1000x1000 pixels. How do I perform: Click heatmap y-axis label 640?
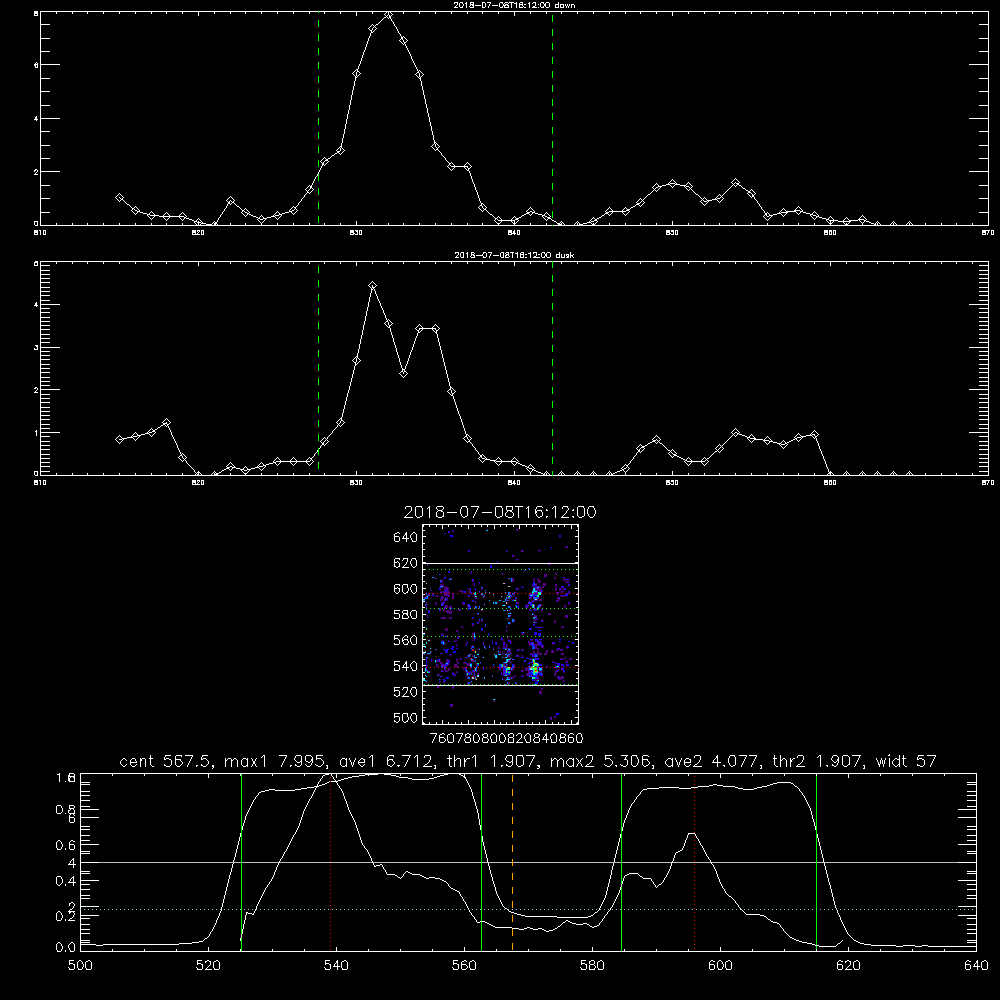pyautogui.click(x=406, y=538)
